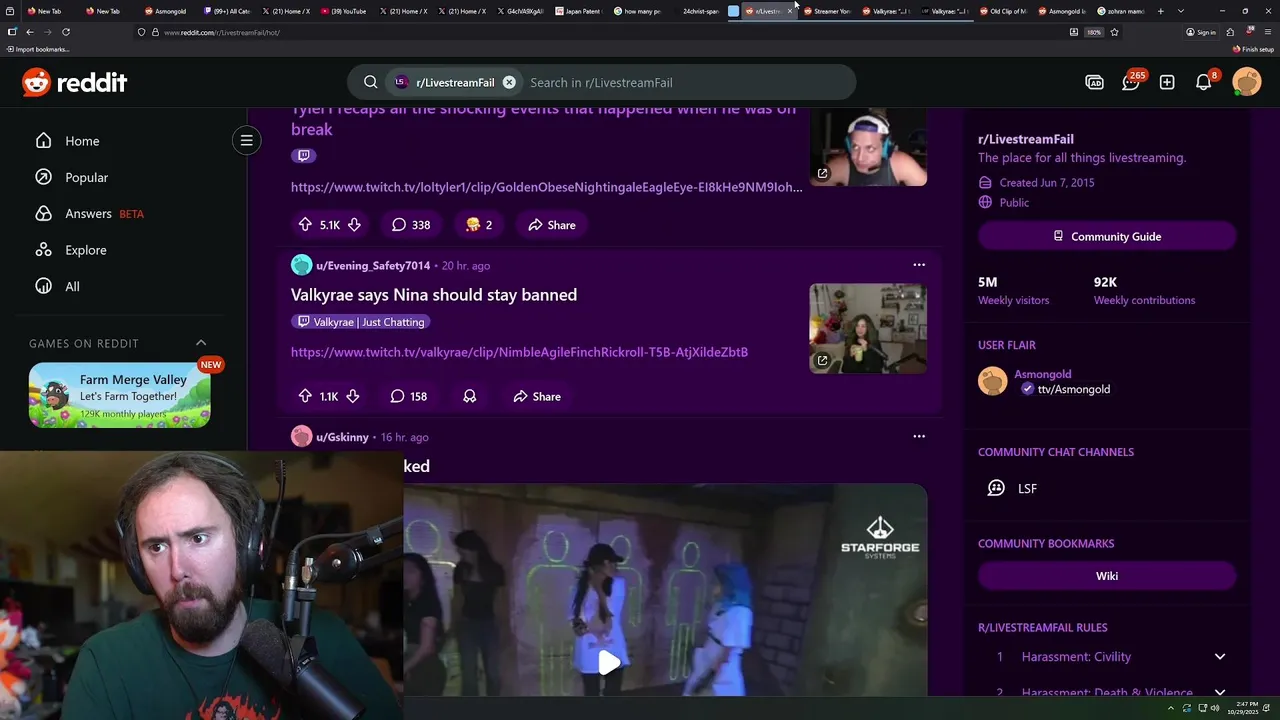Open the browser tab list dropdown
The height and width of the screenshot is (720, 1280).
click(1181, 11)
